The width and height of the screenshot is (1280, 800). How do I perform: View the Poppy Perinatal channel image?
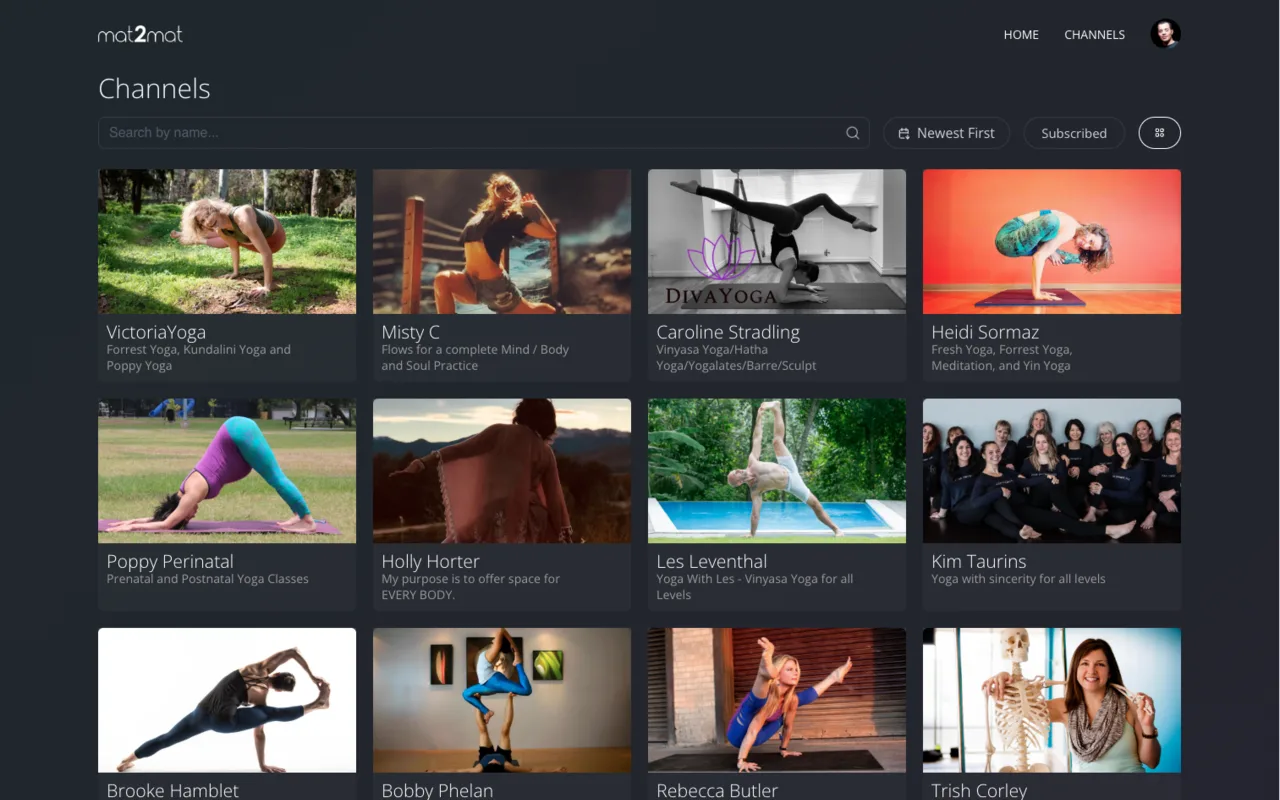tap(227, 471)
